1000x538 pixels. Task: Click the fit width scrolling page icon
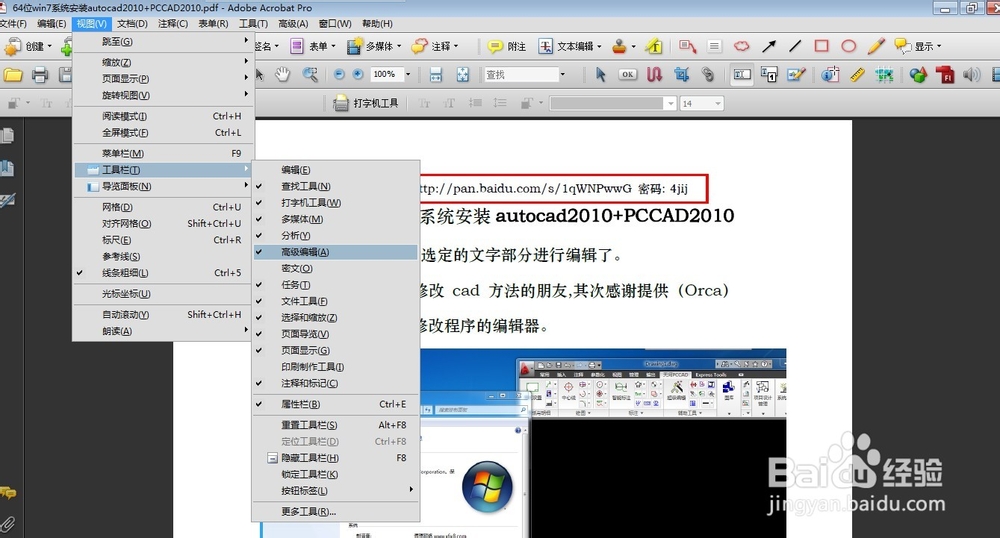pos(436,75)
